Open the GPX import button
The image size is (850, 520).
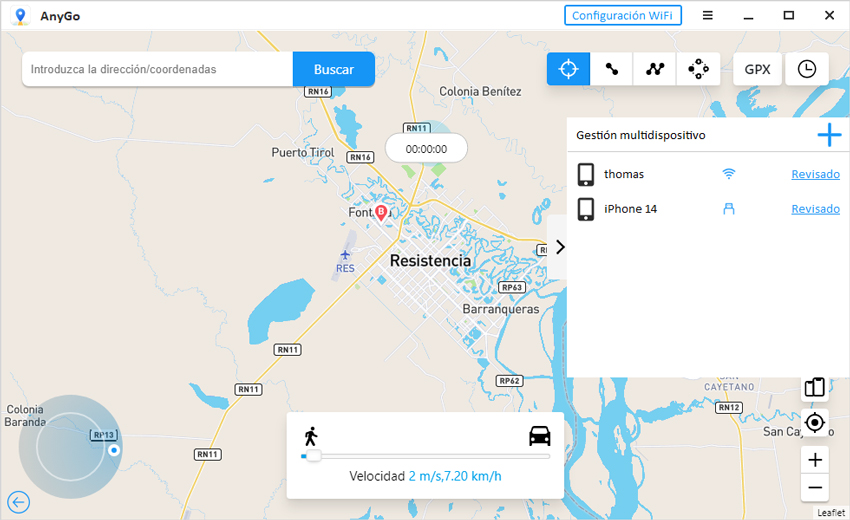757,69
